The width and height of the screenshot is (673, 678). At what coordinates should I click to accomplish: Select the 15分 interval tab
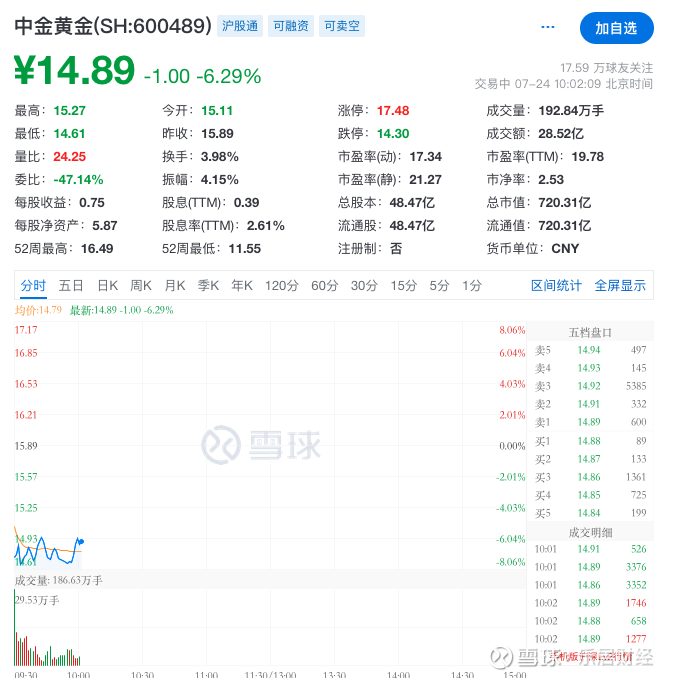404,286
